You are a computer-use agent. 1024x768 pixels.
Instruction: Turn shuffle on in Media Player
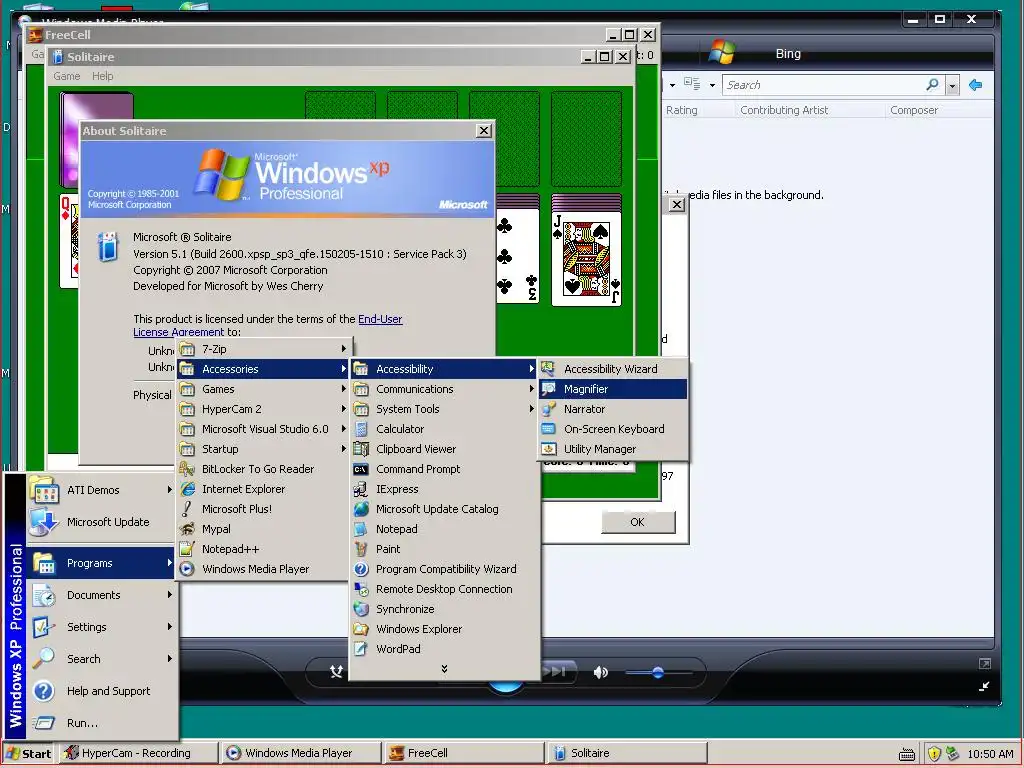[x=336, y=672]
